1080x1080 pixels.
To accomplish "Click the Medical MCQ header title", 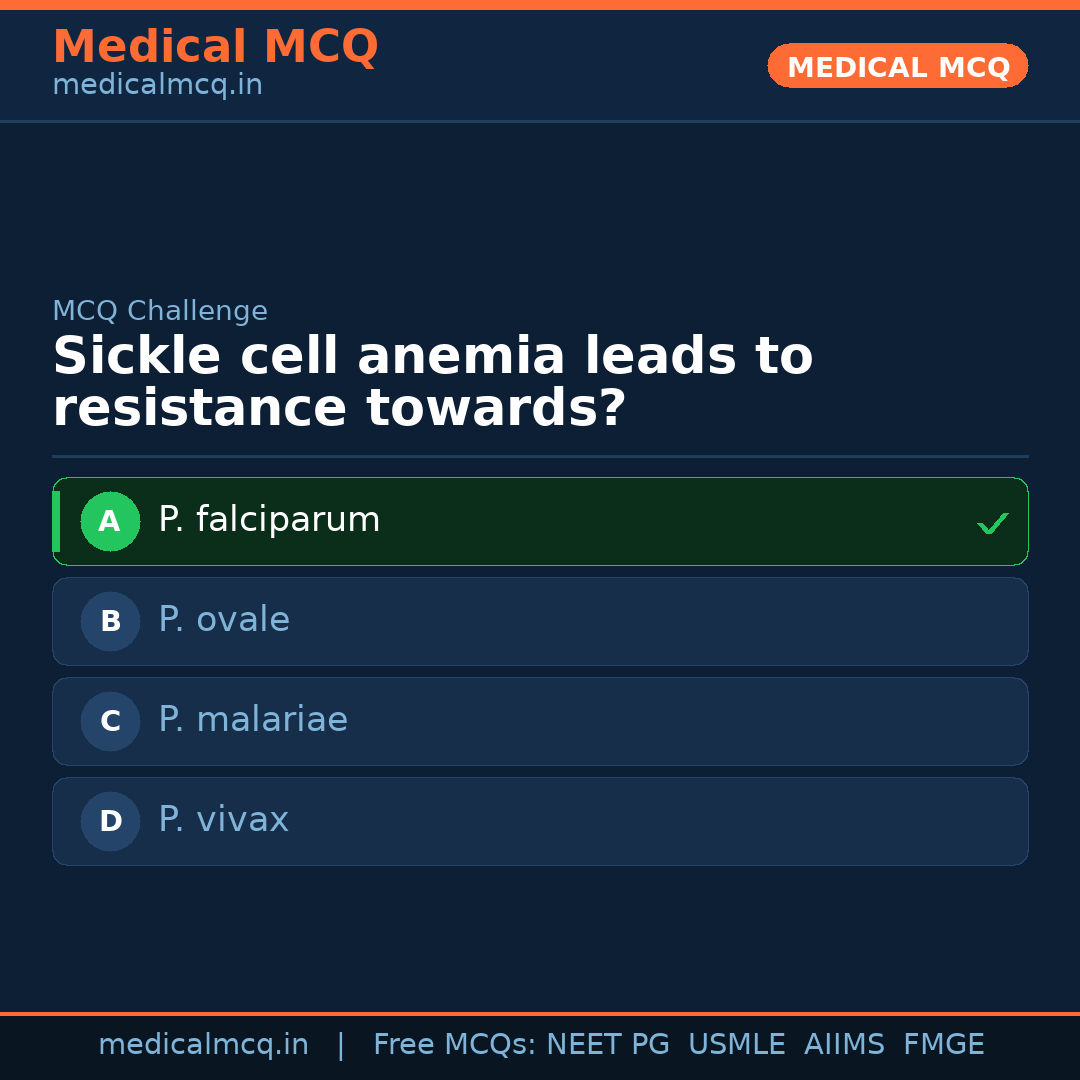I will (215, 47).
